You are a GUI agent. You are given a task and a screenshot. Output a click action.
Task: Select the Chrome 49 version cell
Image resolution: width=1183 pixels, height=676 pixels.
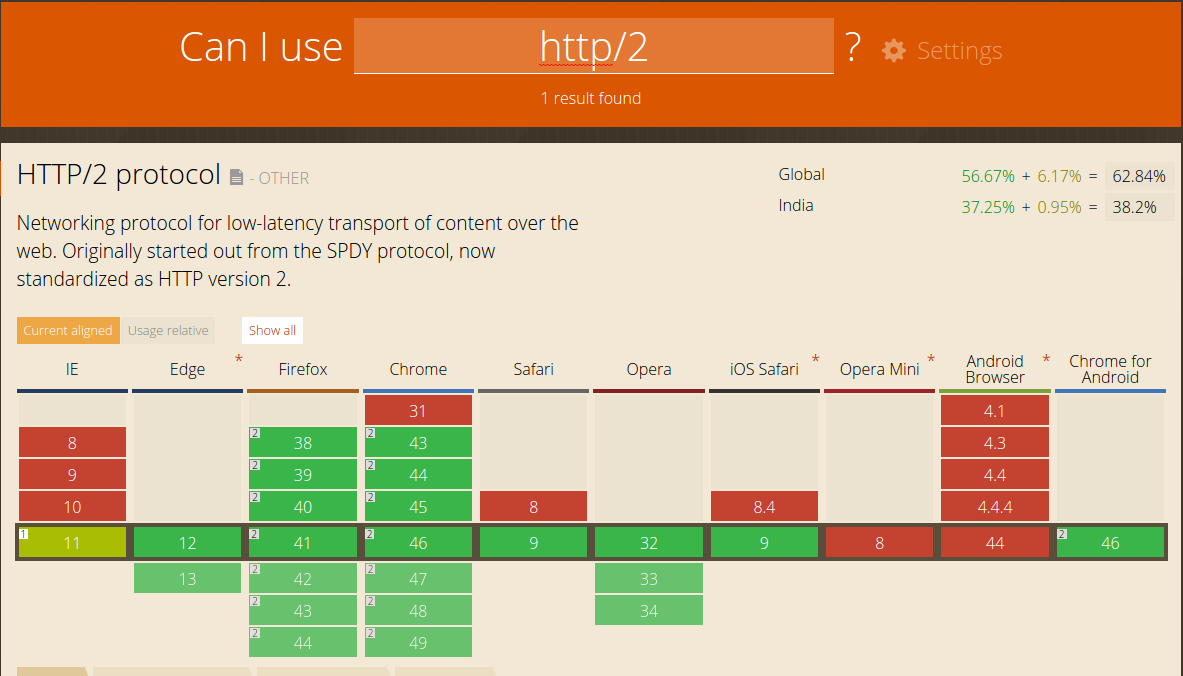418,642
